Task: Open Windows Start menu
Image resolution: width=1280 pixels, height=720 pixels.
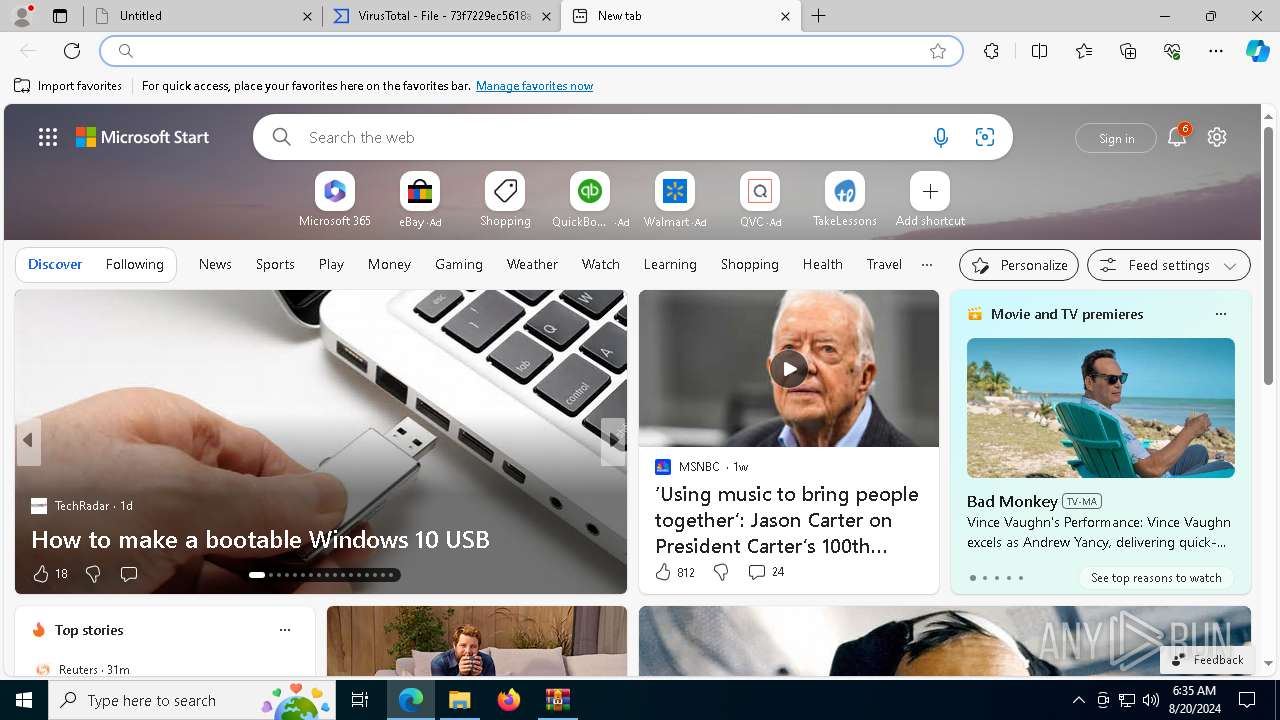Action: point(24,700)
